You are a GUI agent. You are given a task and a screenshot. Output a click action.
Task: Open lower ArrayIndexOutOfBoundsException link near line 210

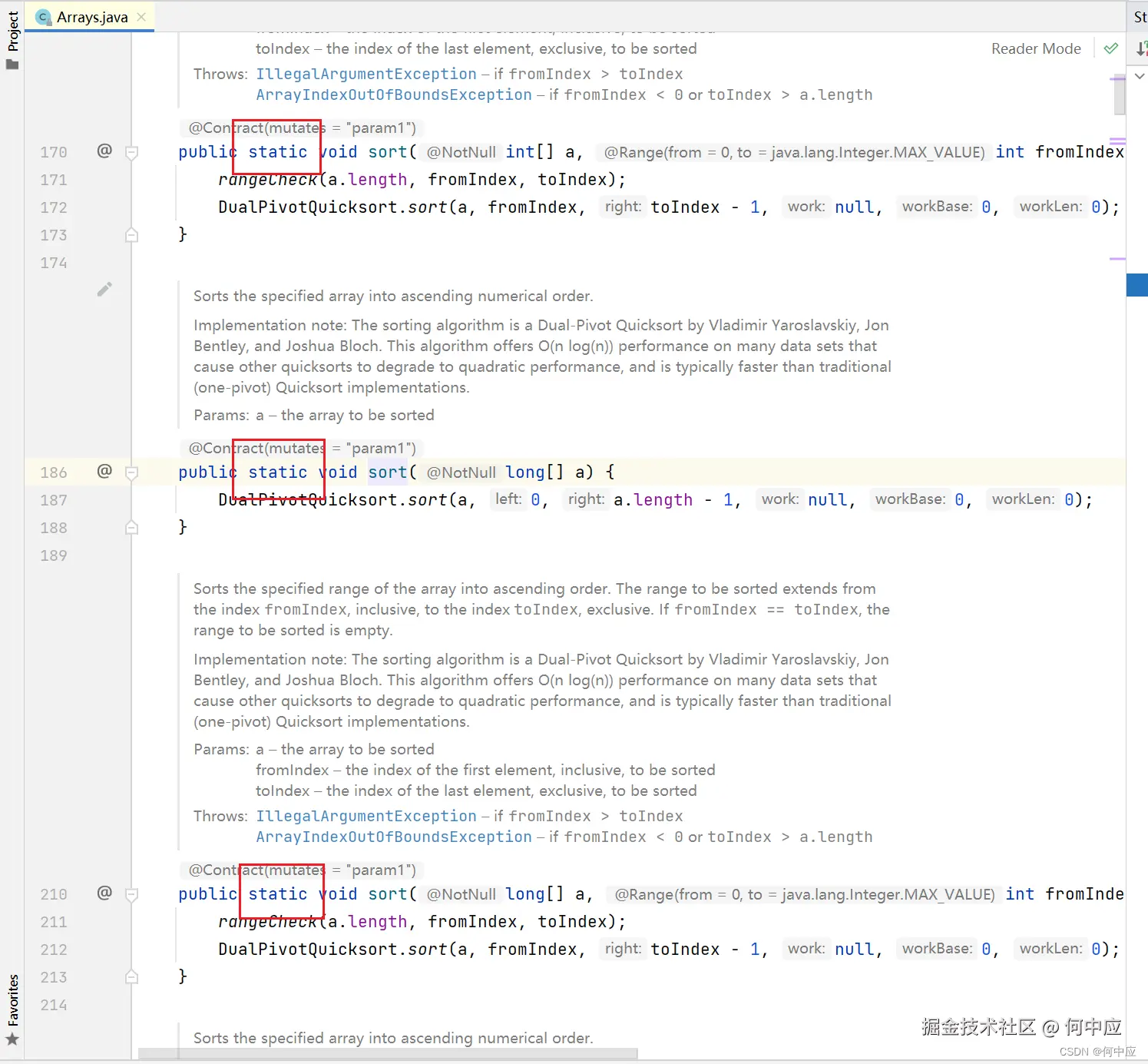394,837
